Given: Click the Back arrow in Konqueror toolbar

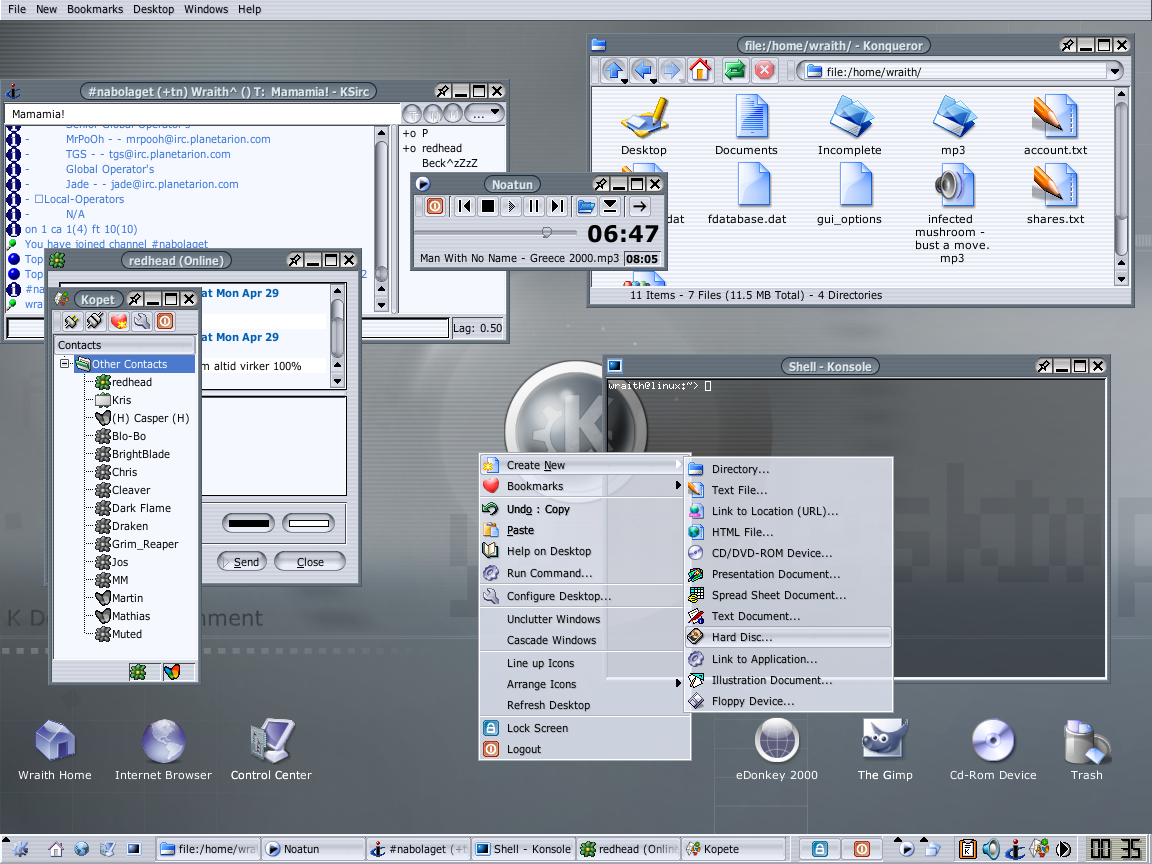Looking at the screenshot, I should coord(644,71).
